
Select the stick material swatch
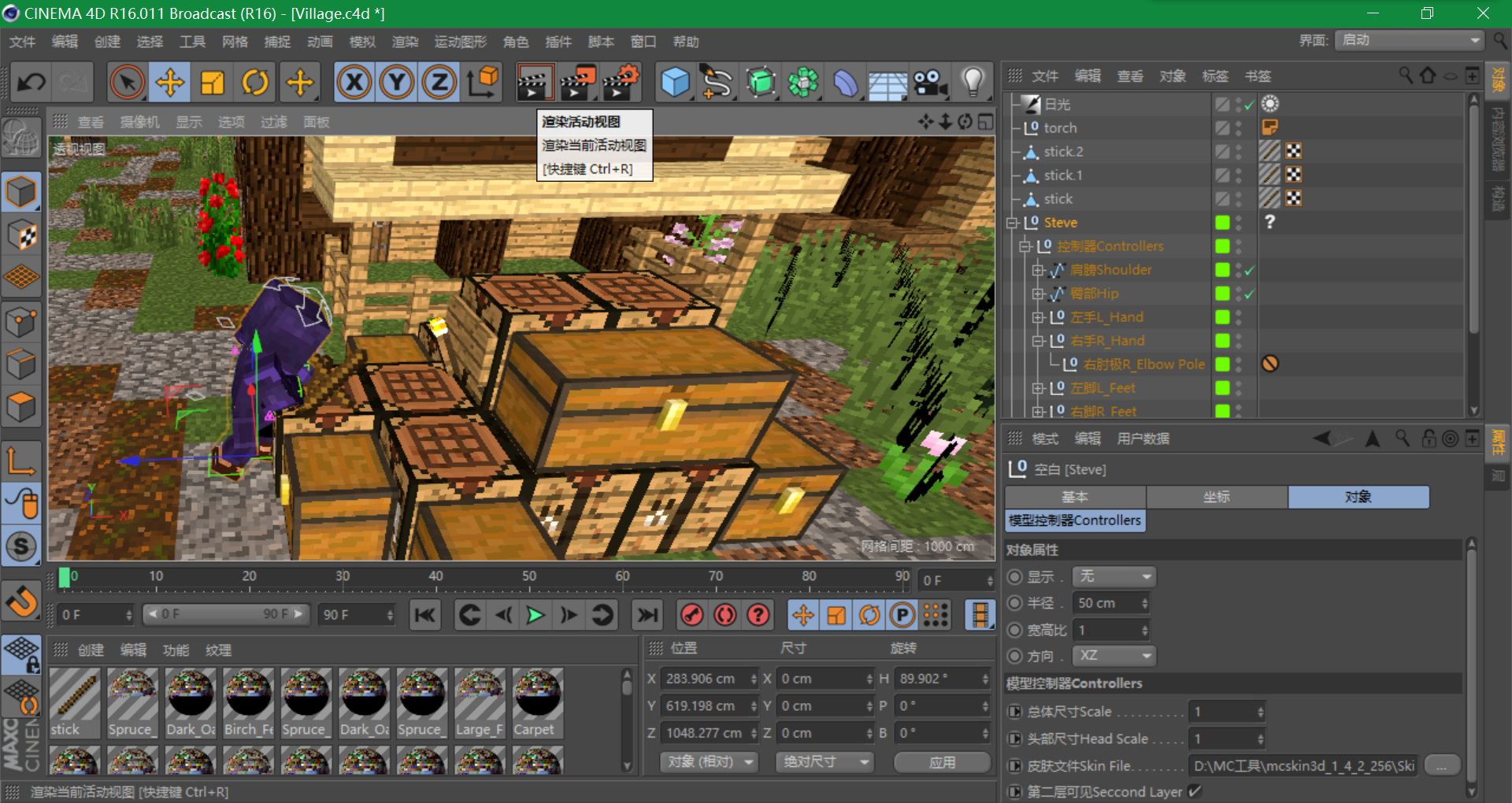pos(75,703)
